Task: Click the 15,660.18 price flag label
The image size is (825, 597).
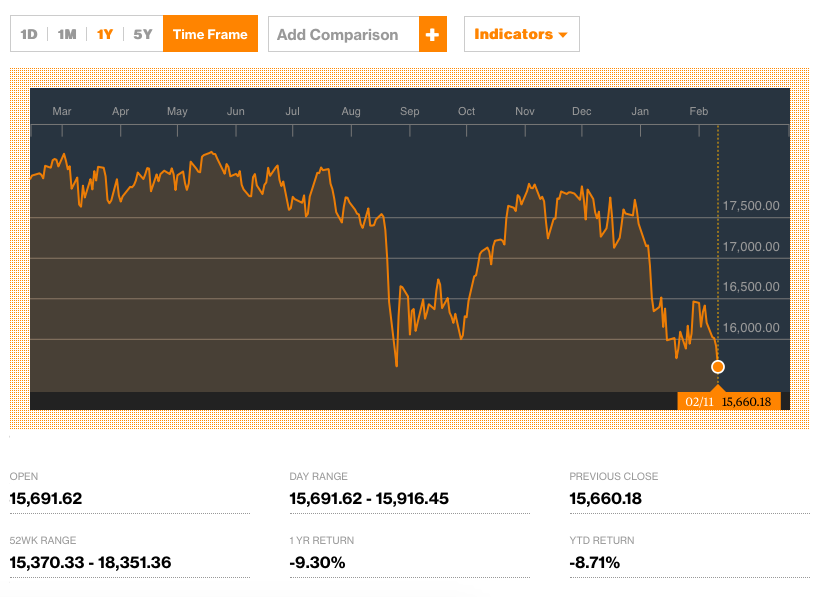Action: tap(749, 400)
